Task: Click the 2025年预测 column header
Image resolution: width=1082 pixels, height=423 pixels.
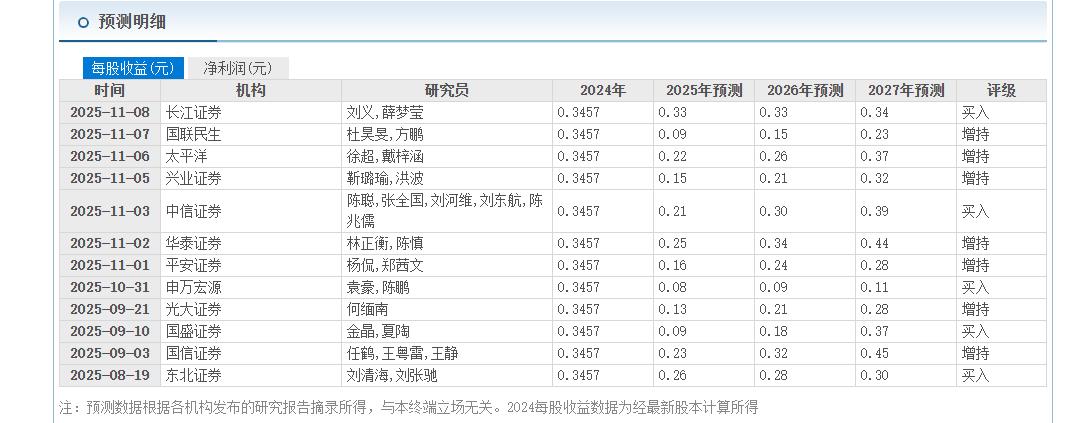Action: tap(704, 90)
